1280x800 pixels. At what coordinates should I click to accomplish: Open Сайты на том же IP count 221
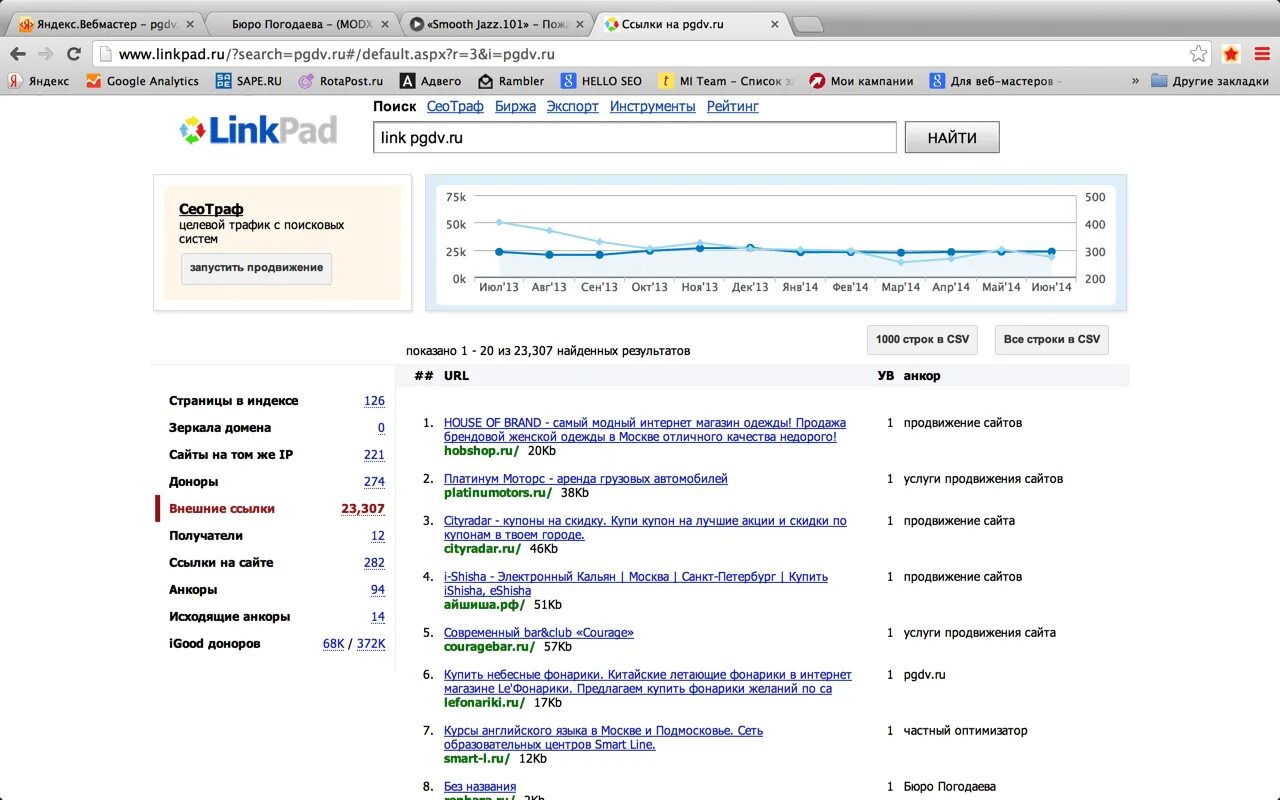tap(374, 455)
